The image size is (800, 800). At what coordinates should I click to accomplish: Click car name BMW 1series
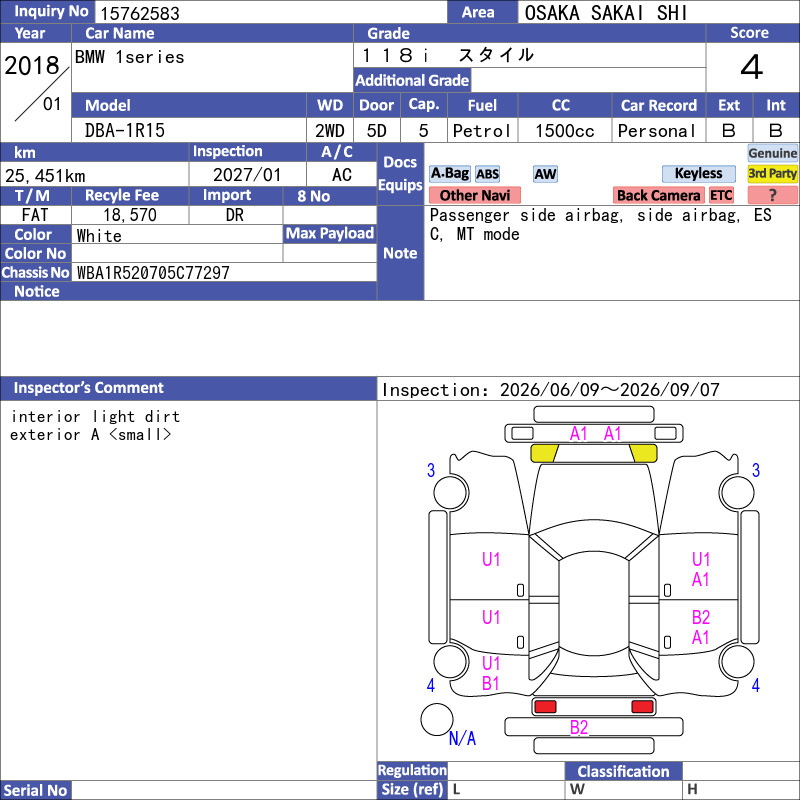[x=130, y=57]
